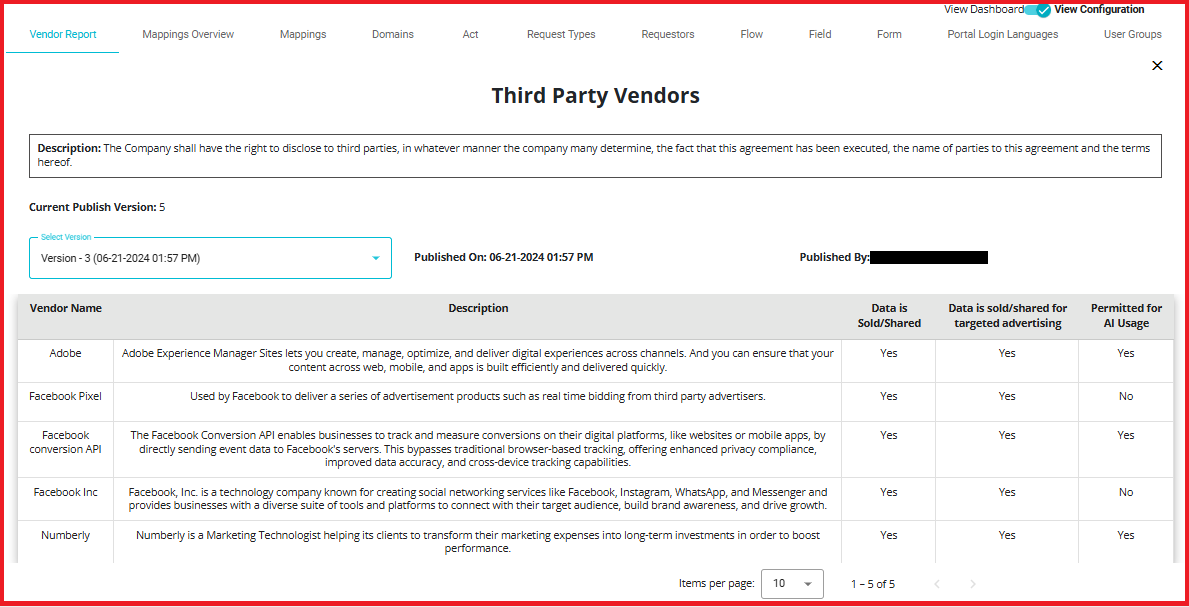Go to the User Groups tab
Screen dimensions: 1189x607
point(1132,34)
